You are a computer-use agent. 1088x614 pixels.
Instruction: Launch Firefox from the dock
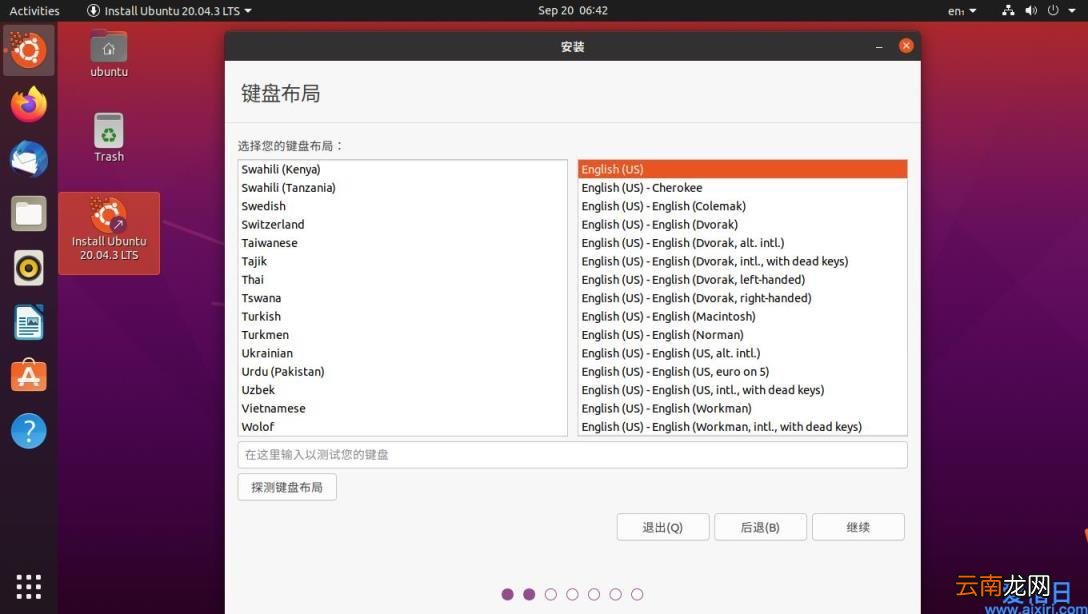[28, 104]
